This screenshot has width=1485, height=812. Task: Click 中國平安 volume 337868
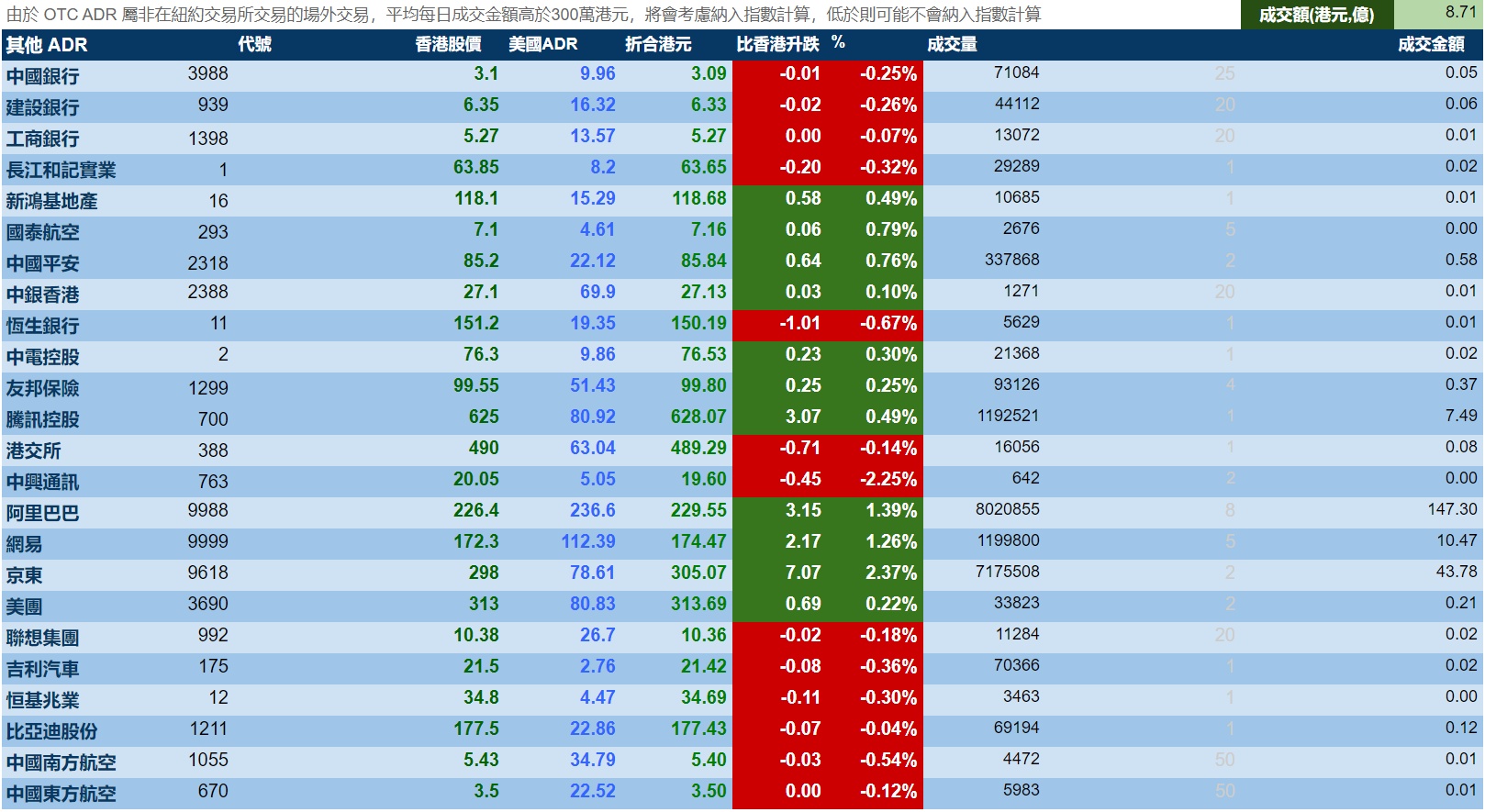click(x=1011, y=260)
